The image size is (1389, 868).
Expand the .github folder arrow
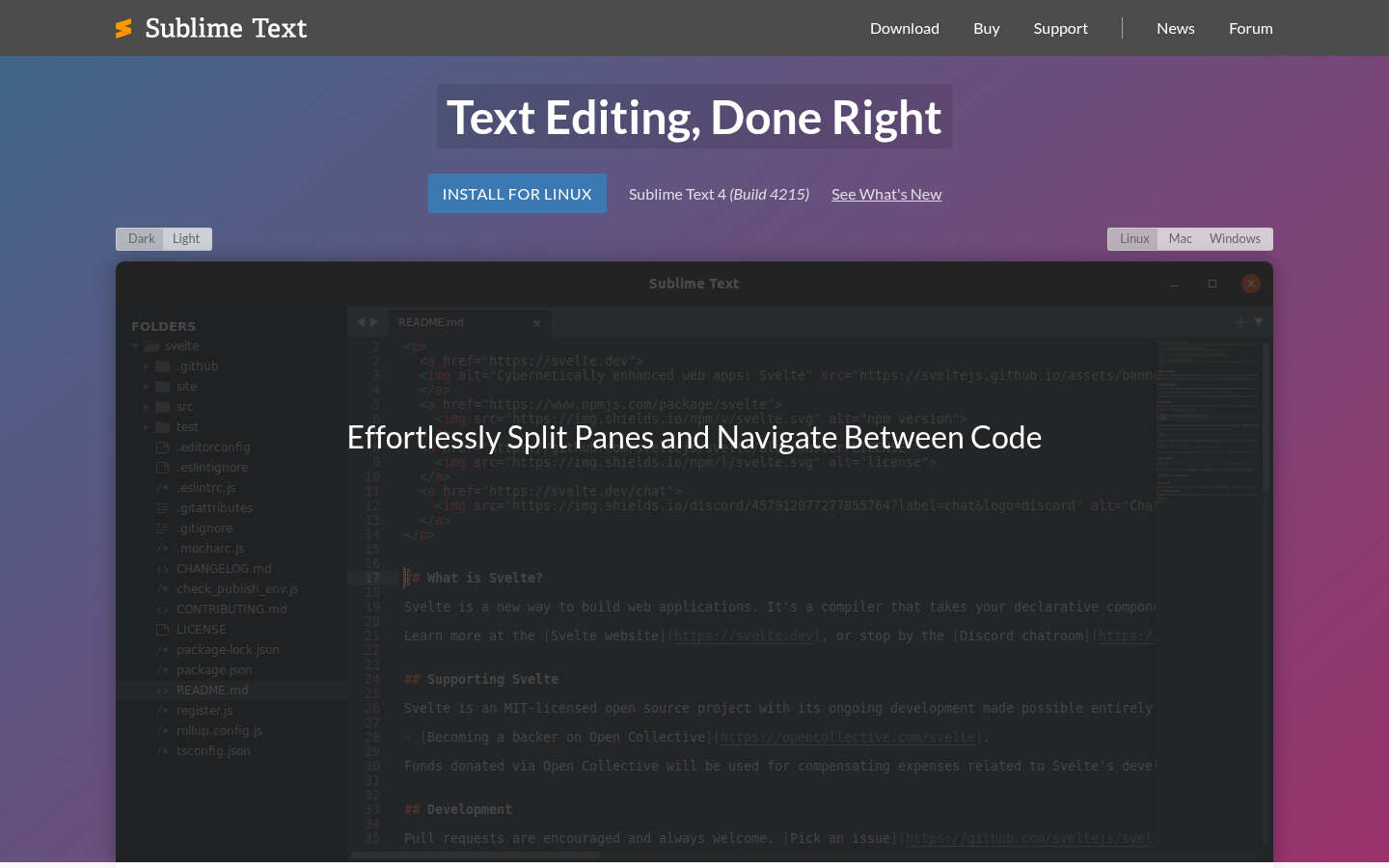click(x=147, y=366)
